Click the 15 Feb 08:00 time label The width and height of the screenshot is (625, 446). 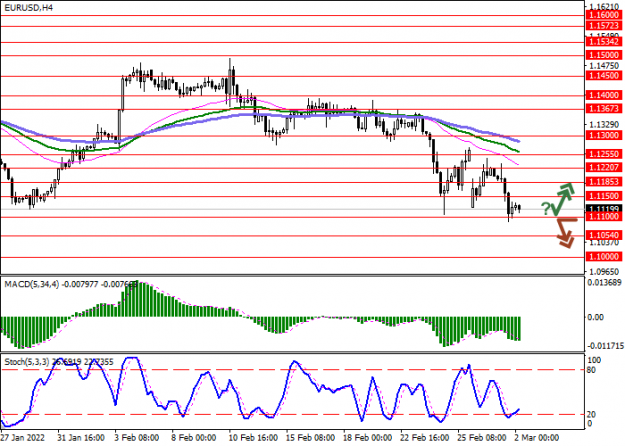coord(311,438)
